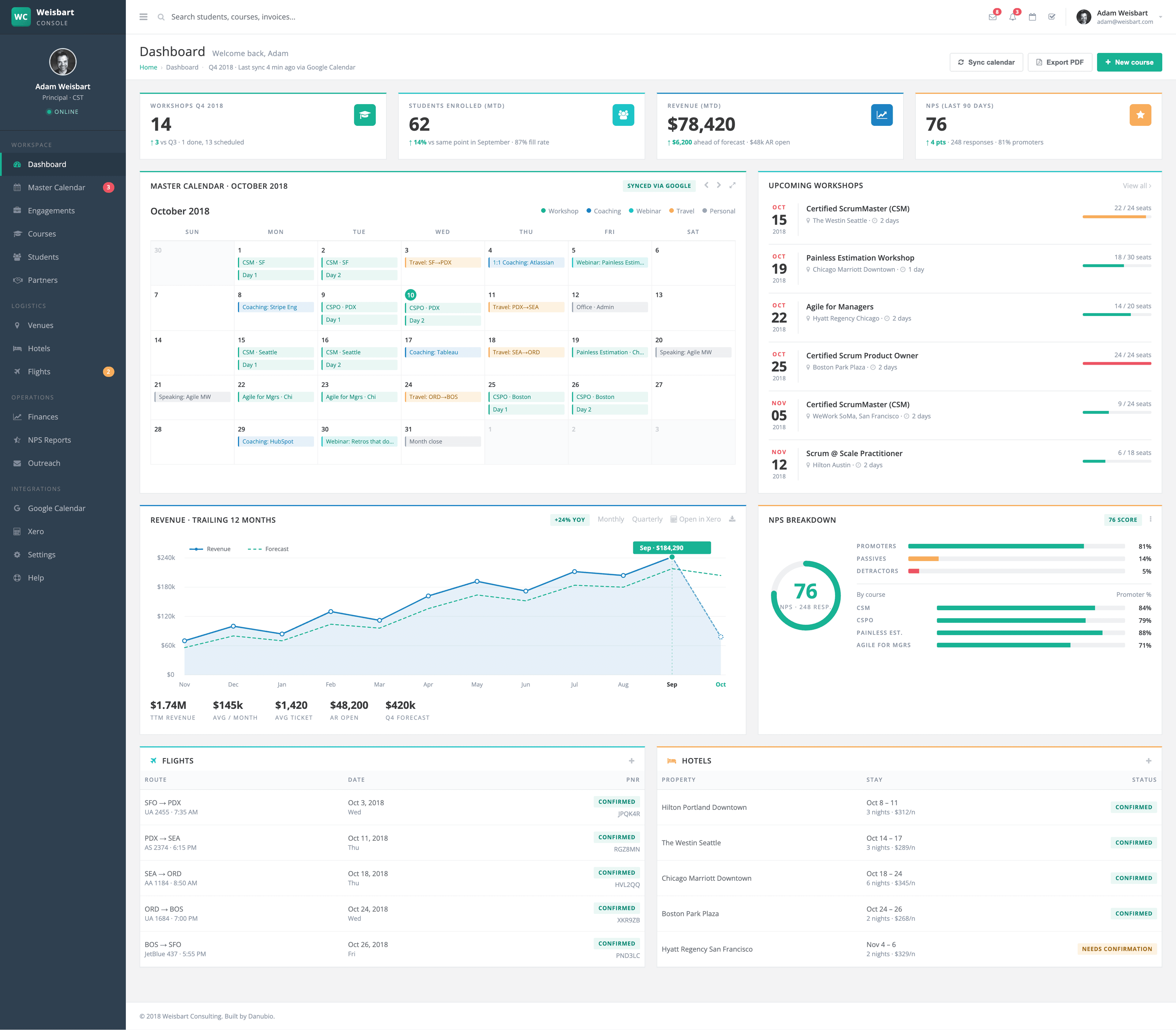
Task: Expand the Adam Weisbart account dropdown
Action: (x=1119, y=17)
